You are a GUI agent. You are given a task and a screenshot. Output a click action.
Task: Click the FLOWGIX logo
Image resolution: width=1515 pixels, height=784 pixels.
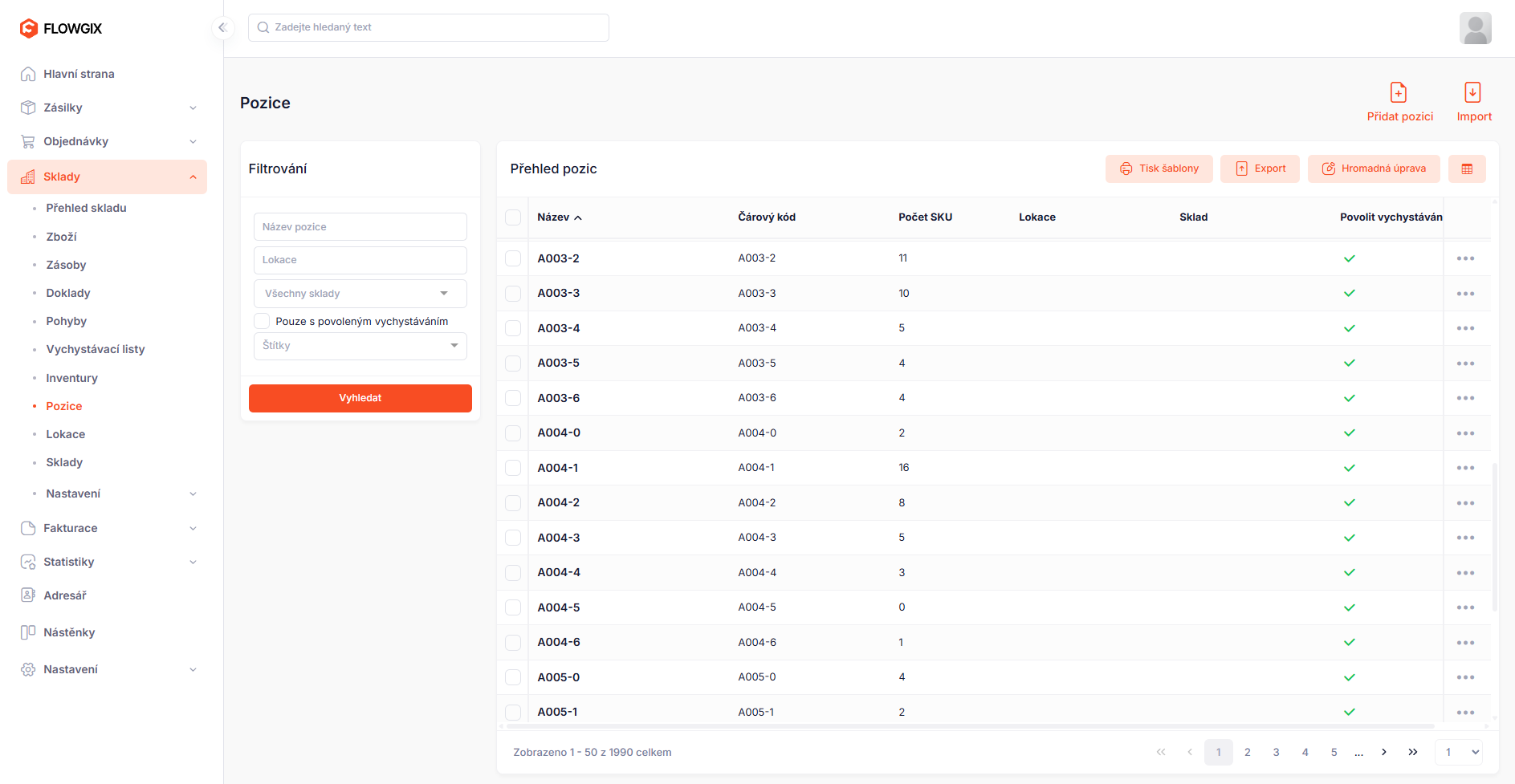[x=61, y=29]
